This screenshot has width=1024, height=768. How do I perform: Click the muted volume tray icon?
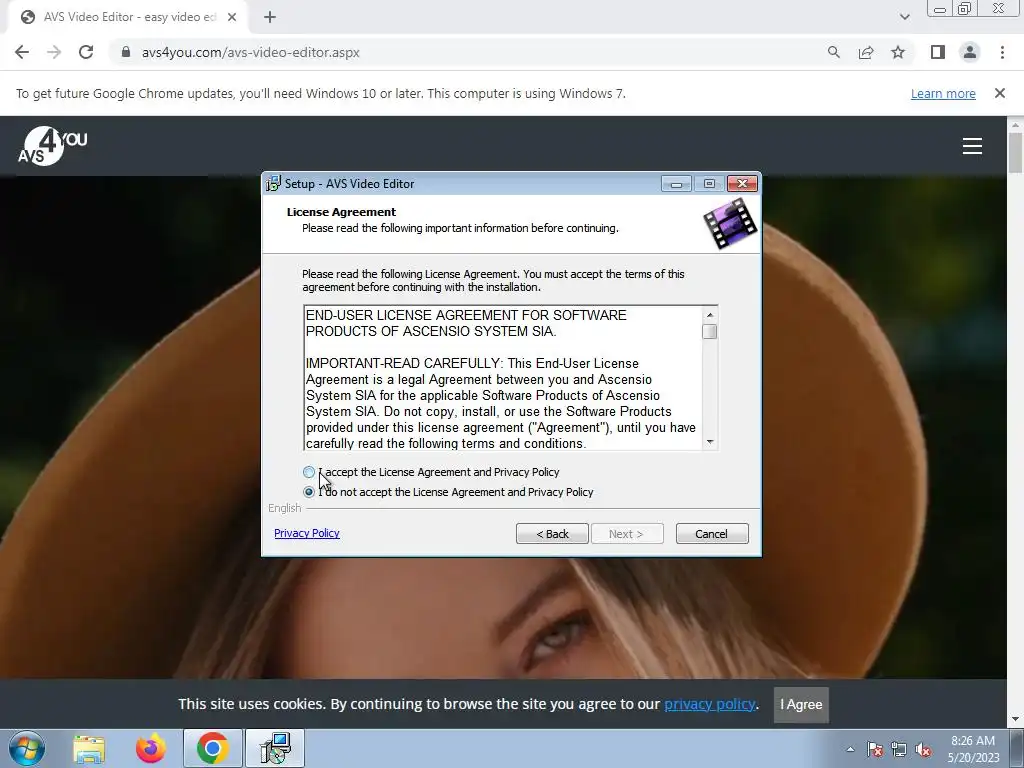[923, 749]
